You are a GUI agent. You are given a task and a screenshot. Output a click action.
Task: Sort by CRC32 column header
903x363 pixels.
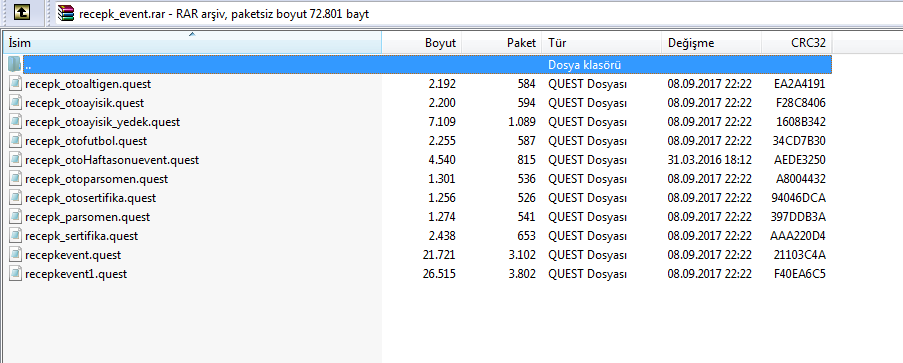[x=796, y=43]
